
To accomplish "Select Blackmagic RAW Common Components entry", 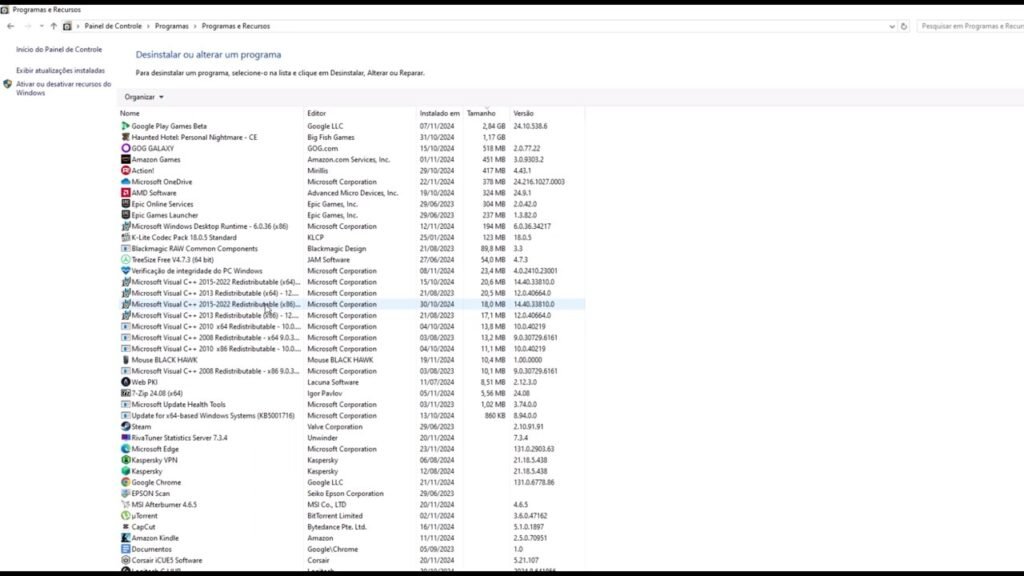I will click(x=351, y=248).
